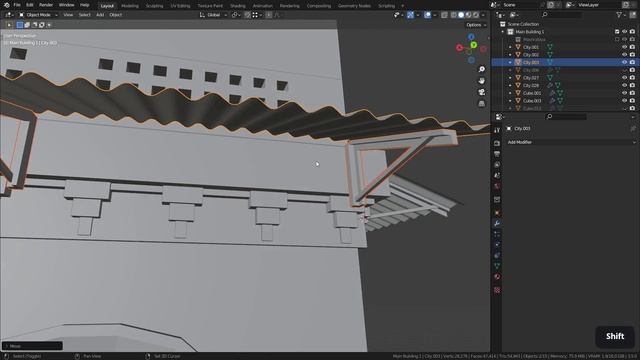Switch to the Sculpting workspace tab
This screenshot has height=360, width=640.
pos(154,6)
